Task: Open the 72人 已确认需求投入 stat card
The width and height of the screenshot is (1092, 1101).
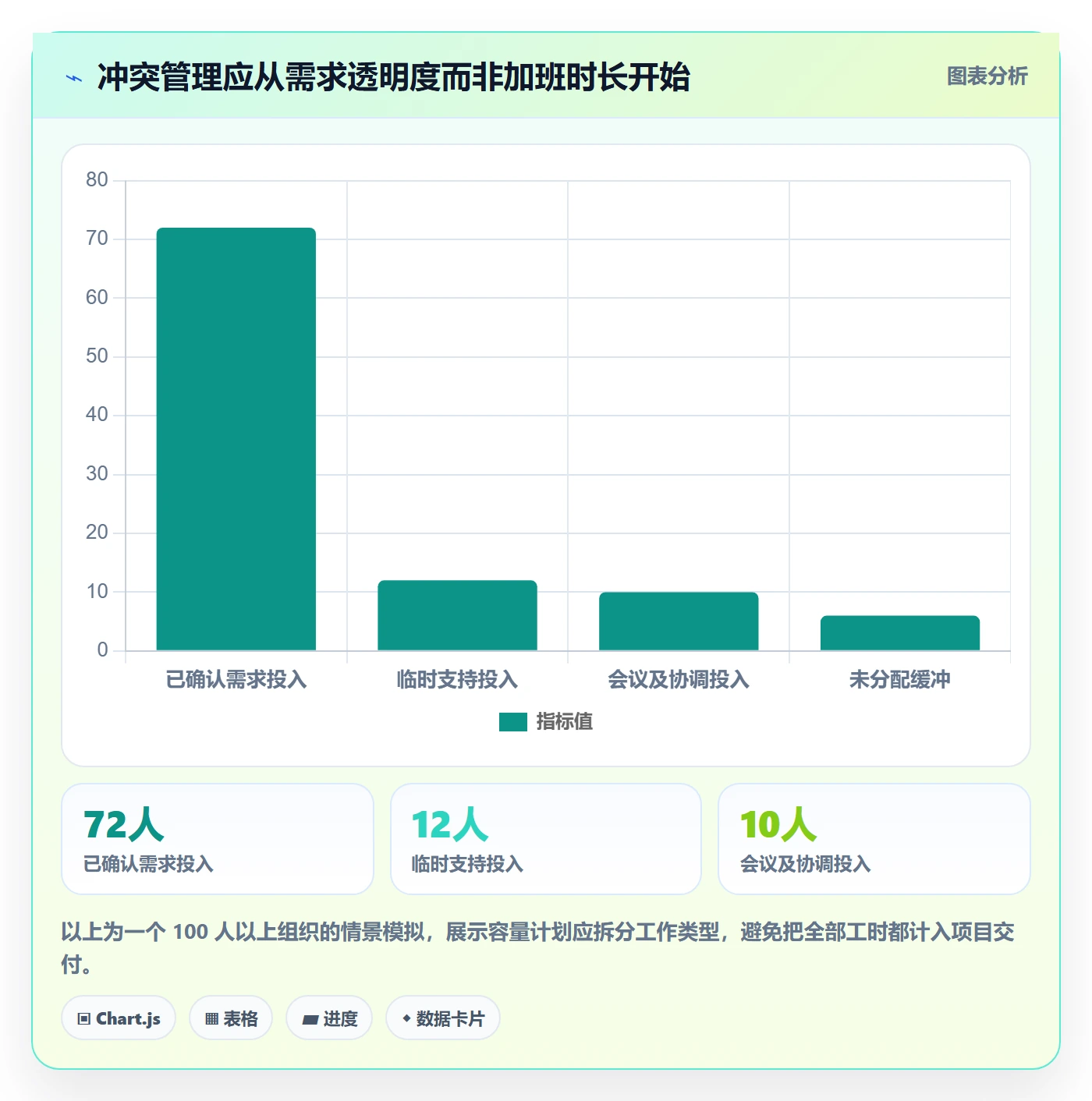Action: point(218,839)
